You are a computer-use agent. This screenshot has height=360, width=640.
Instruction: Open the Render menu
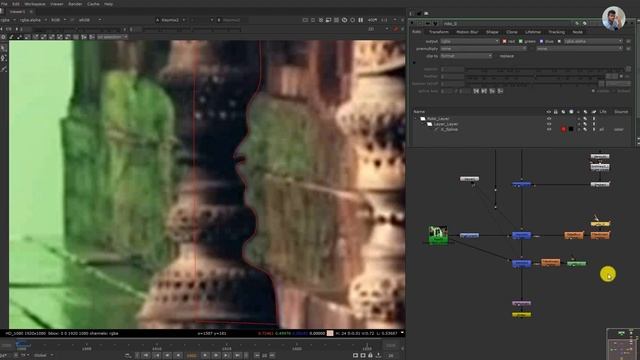click(75, 4)
